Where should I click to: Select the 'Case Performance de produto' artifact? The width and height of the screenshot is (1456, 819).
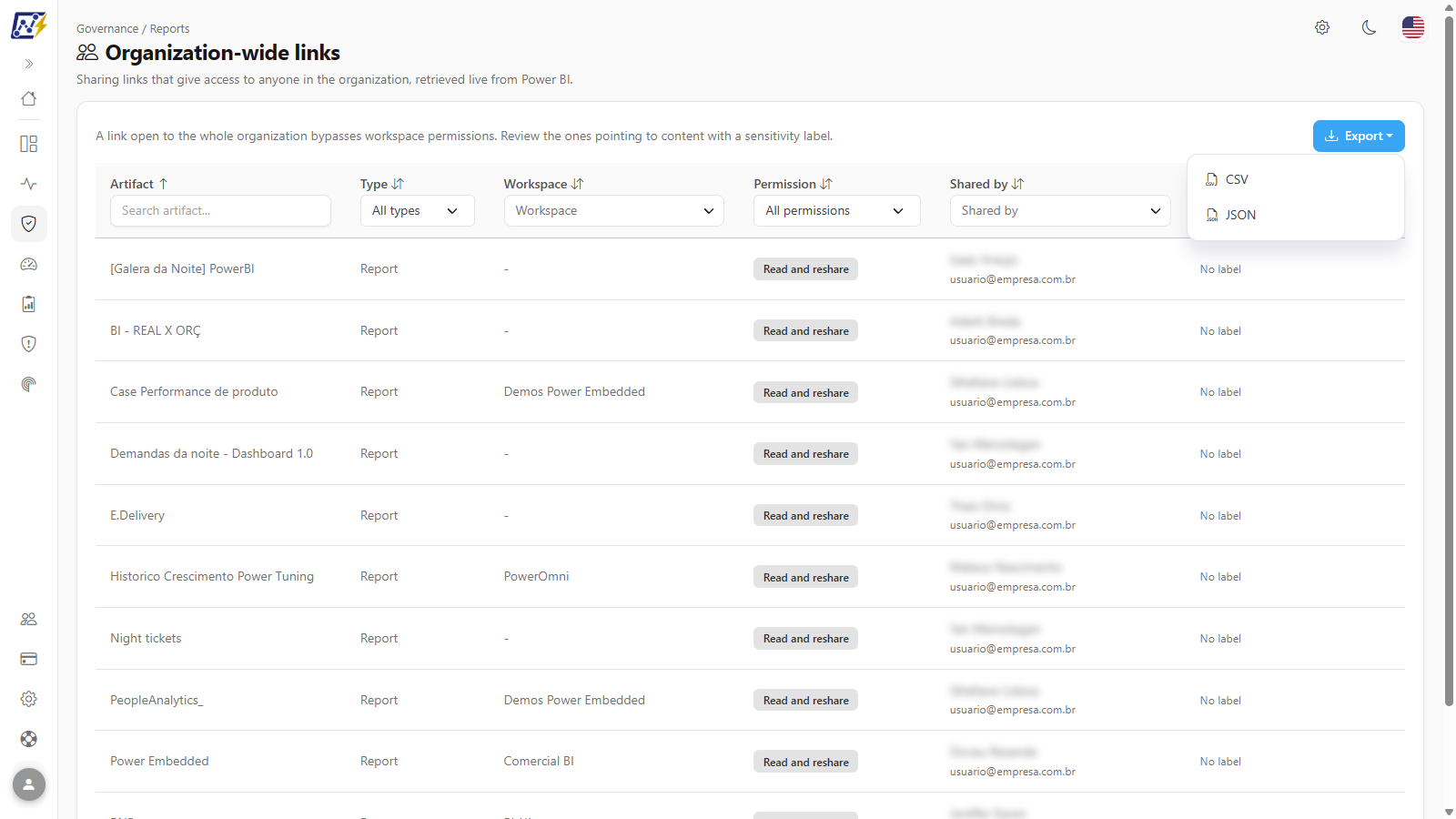click(194, 391)
